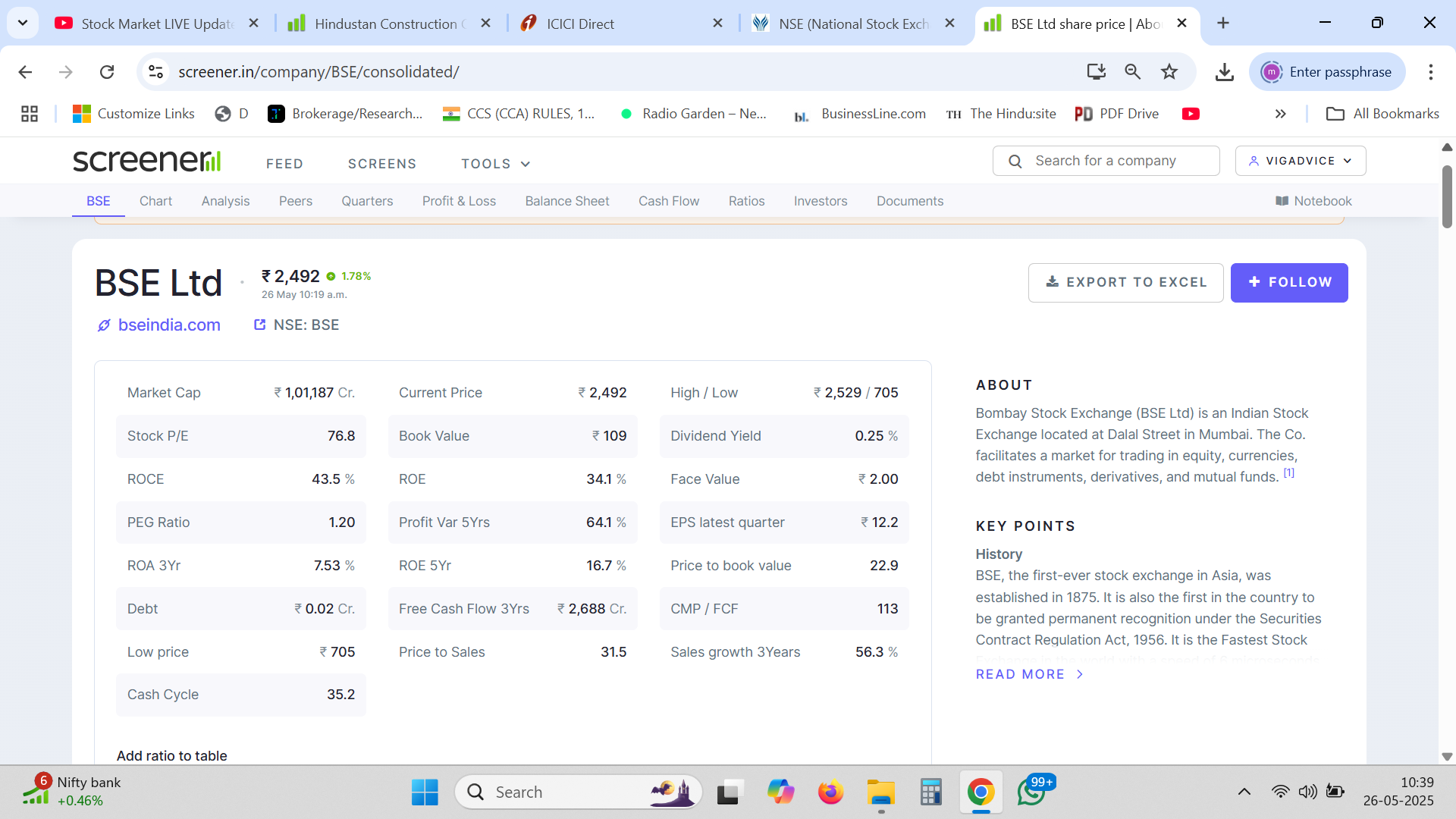The height and width of the screenshot is (819, 1456).
Task: Click taskbar Search box
Action: coord(579,792)
